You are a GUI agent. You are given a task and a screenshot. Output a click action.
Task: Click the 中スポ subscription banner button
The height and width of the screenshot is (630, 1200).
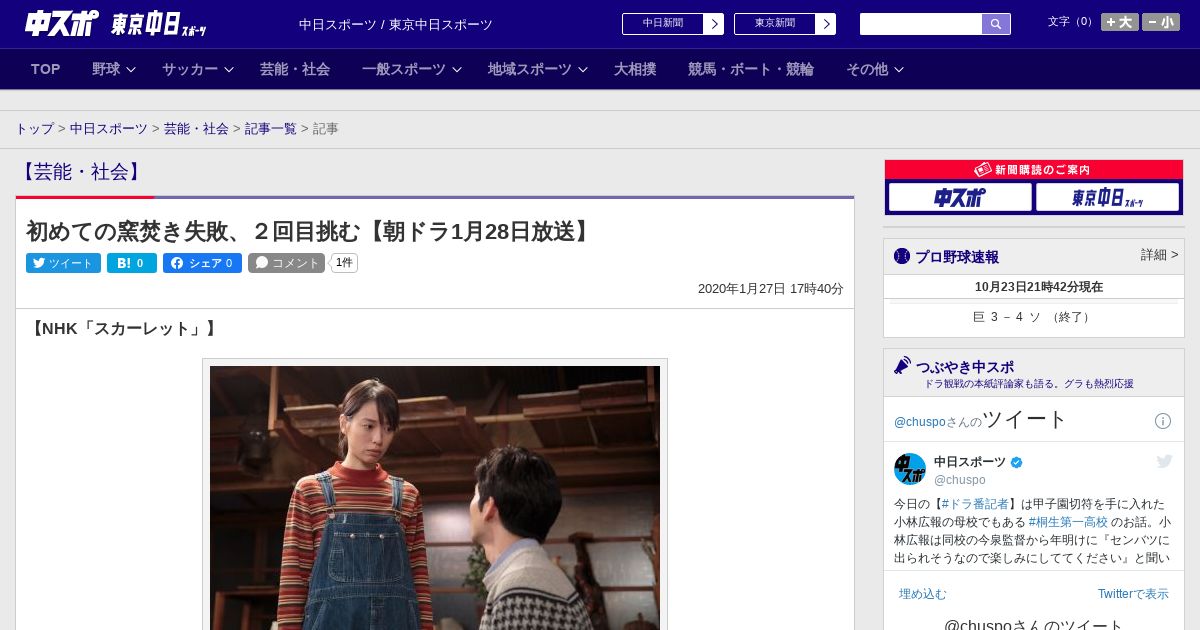click(x=959, y=197)
